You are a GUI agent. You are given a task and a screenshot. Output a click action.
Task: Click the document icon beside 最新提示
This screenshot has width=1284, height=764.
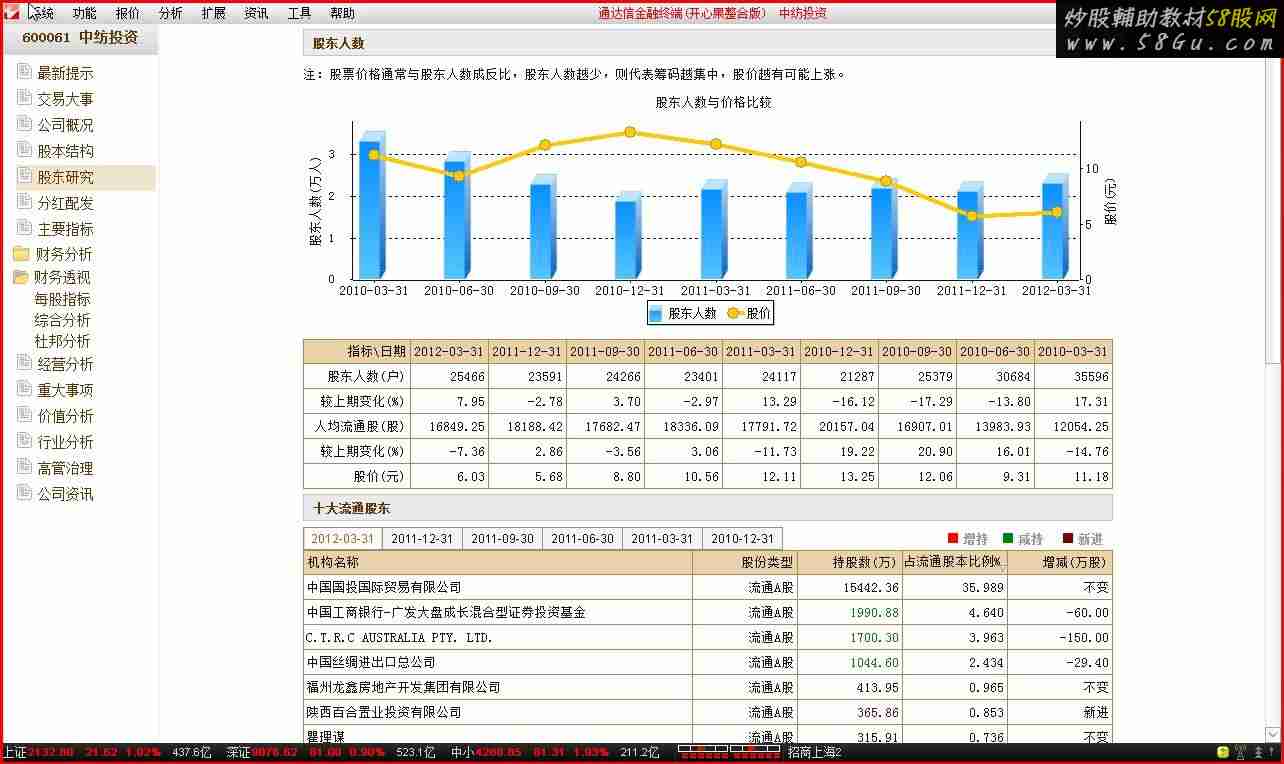[24, 72]
